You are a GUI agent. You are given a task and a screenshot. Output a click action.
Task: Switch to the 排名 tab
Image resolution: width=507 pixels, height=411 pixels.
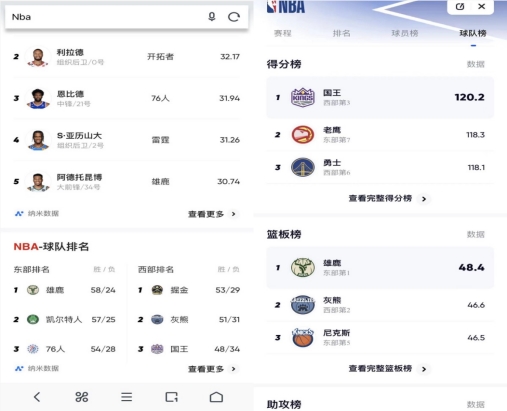pyautogui.click(x=342, y=33)
